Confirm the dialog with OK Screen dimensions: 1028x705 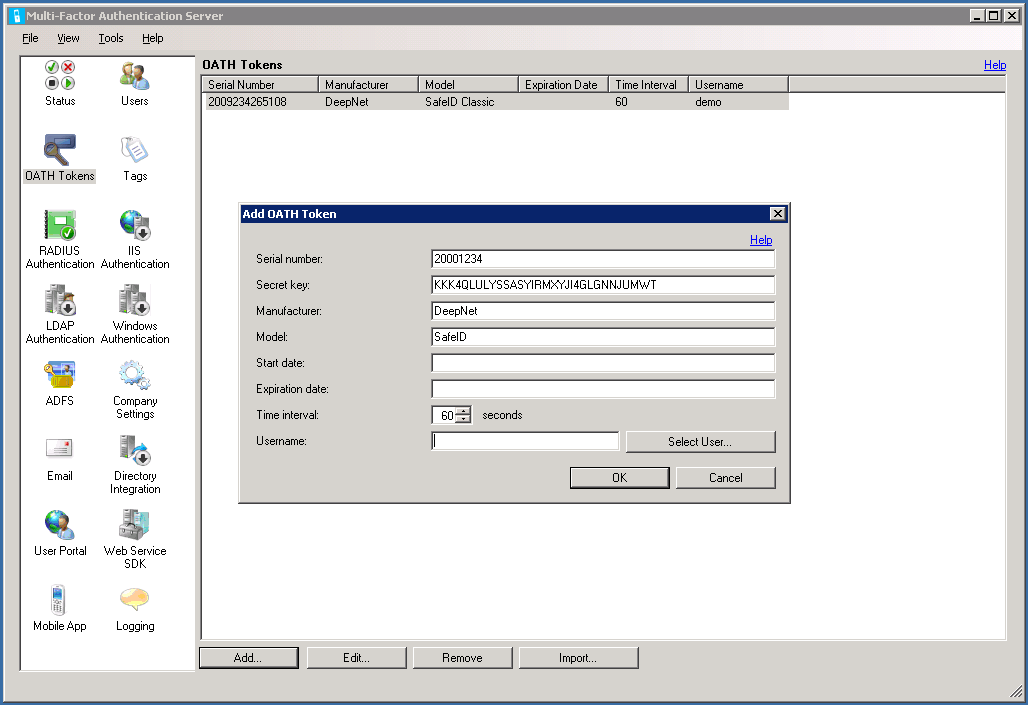pos(619,478)
